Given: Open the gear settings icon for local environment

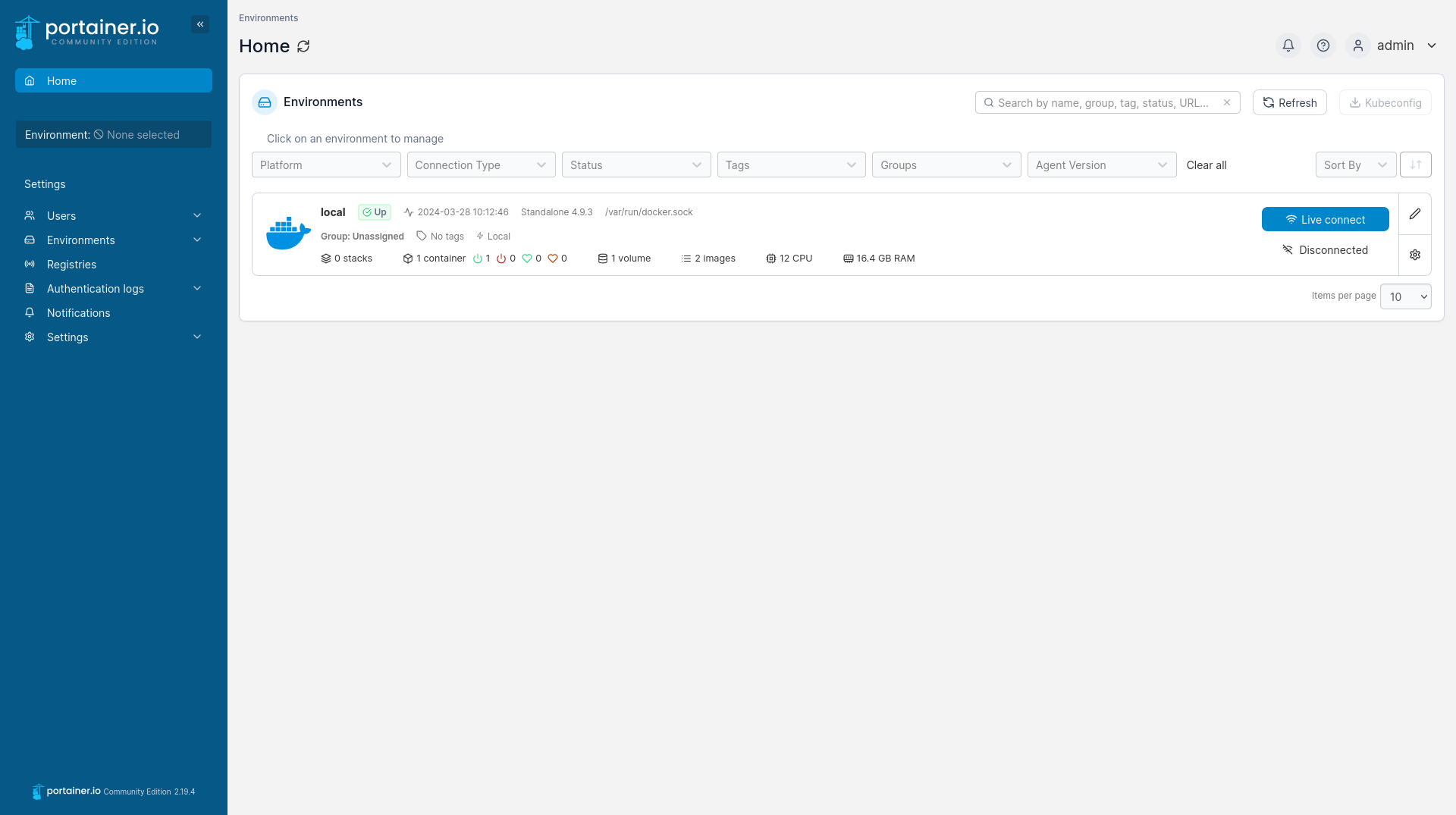Looking at the screenshot, I should click(x=1414, y=255).
